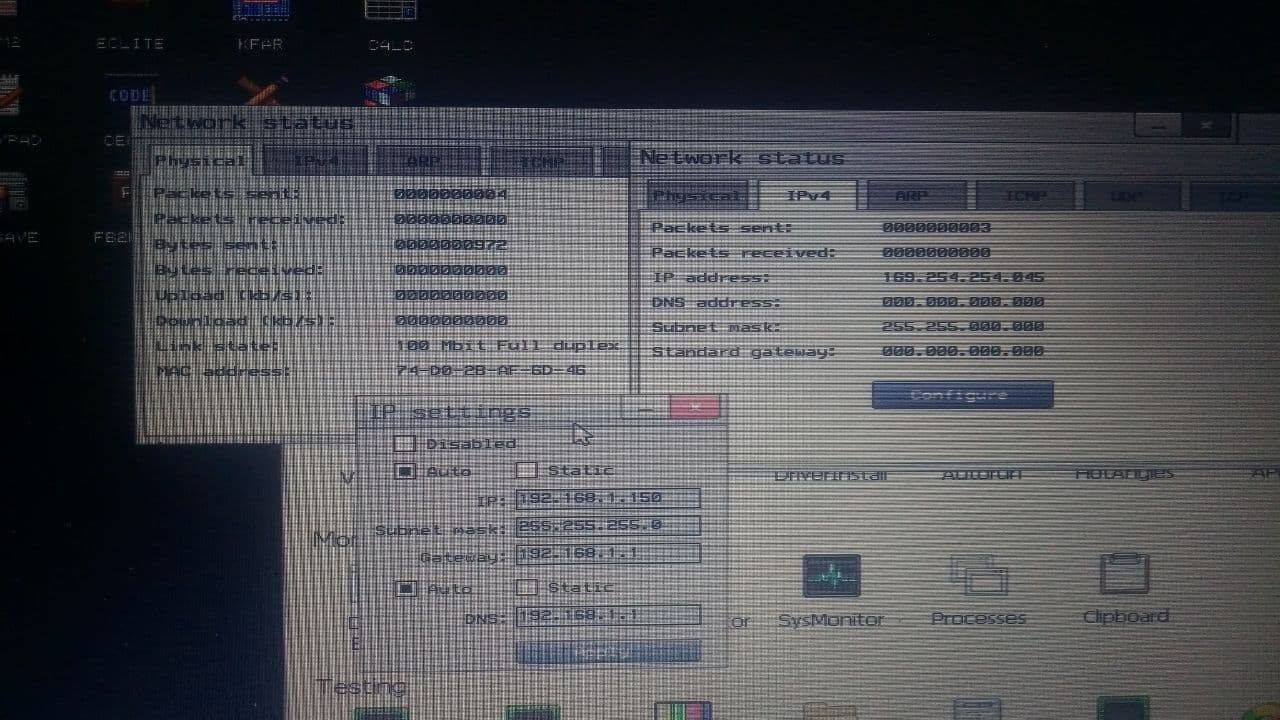
Task: Click the IP address input field
Action: (x=607, y=498)
